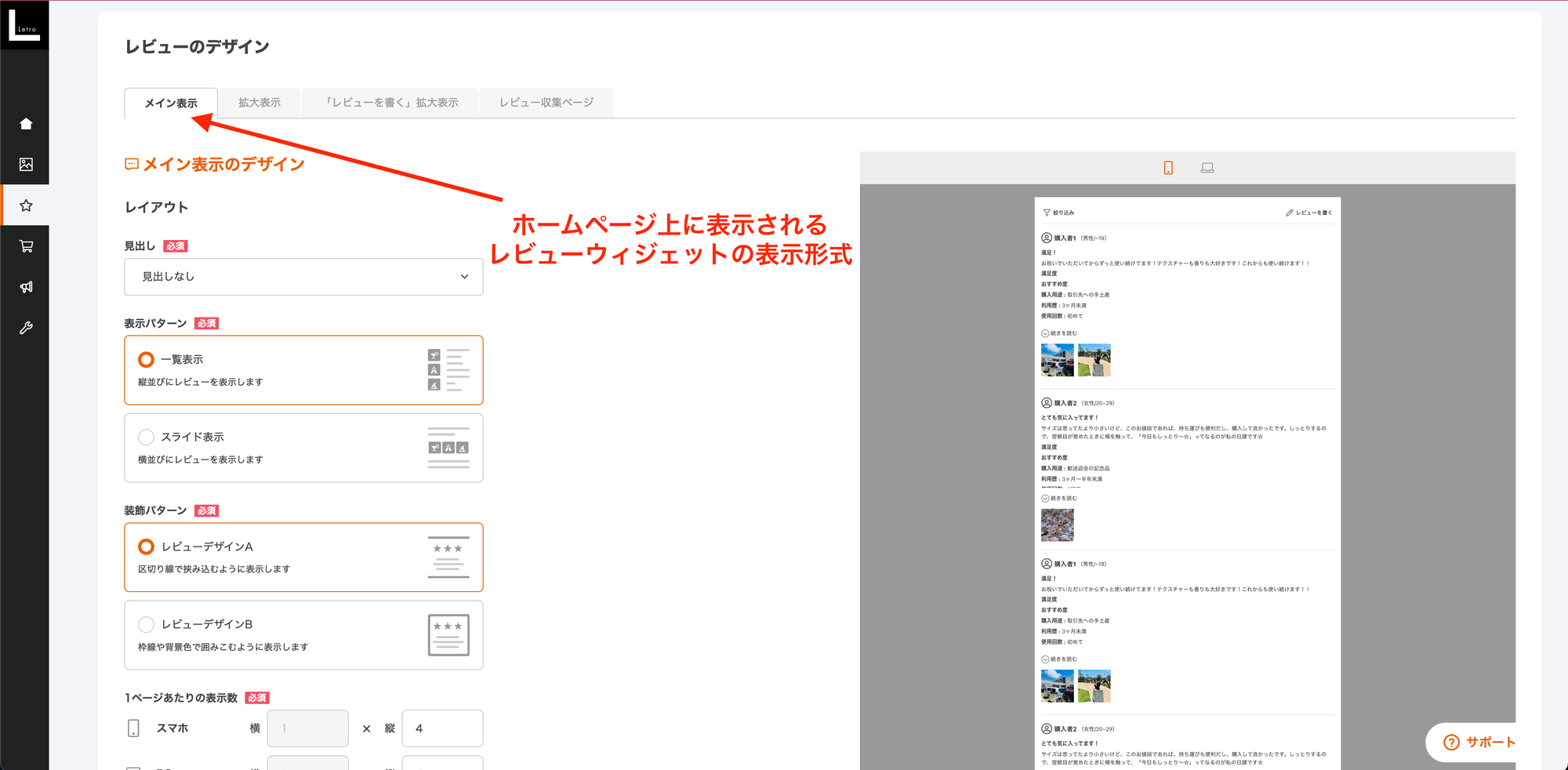Screen dimensions: 1568x770
Task: Open the image gallery icon in the sidebar
Action: tap(26, 164)
